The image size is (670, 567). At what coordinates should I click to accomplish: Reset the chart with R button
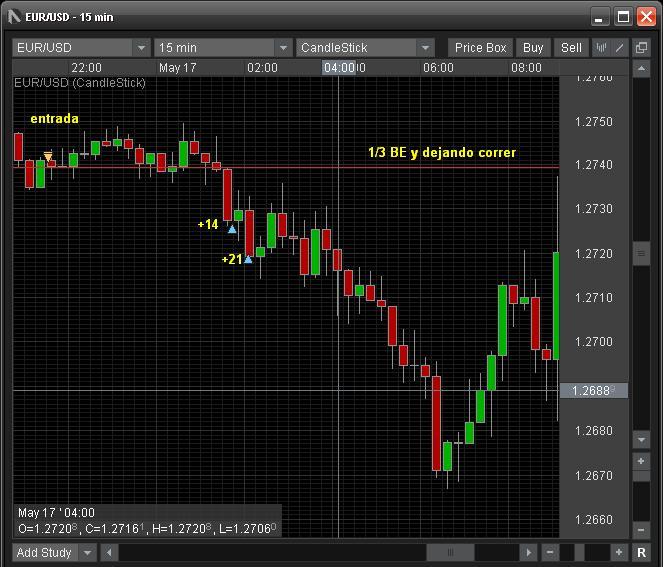point(641,552)
